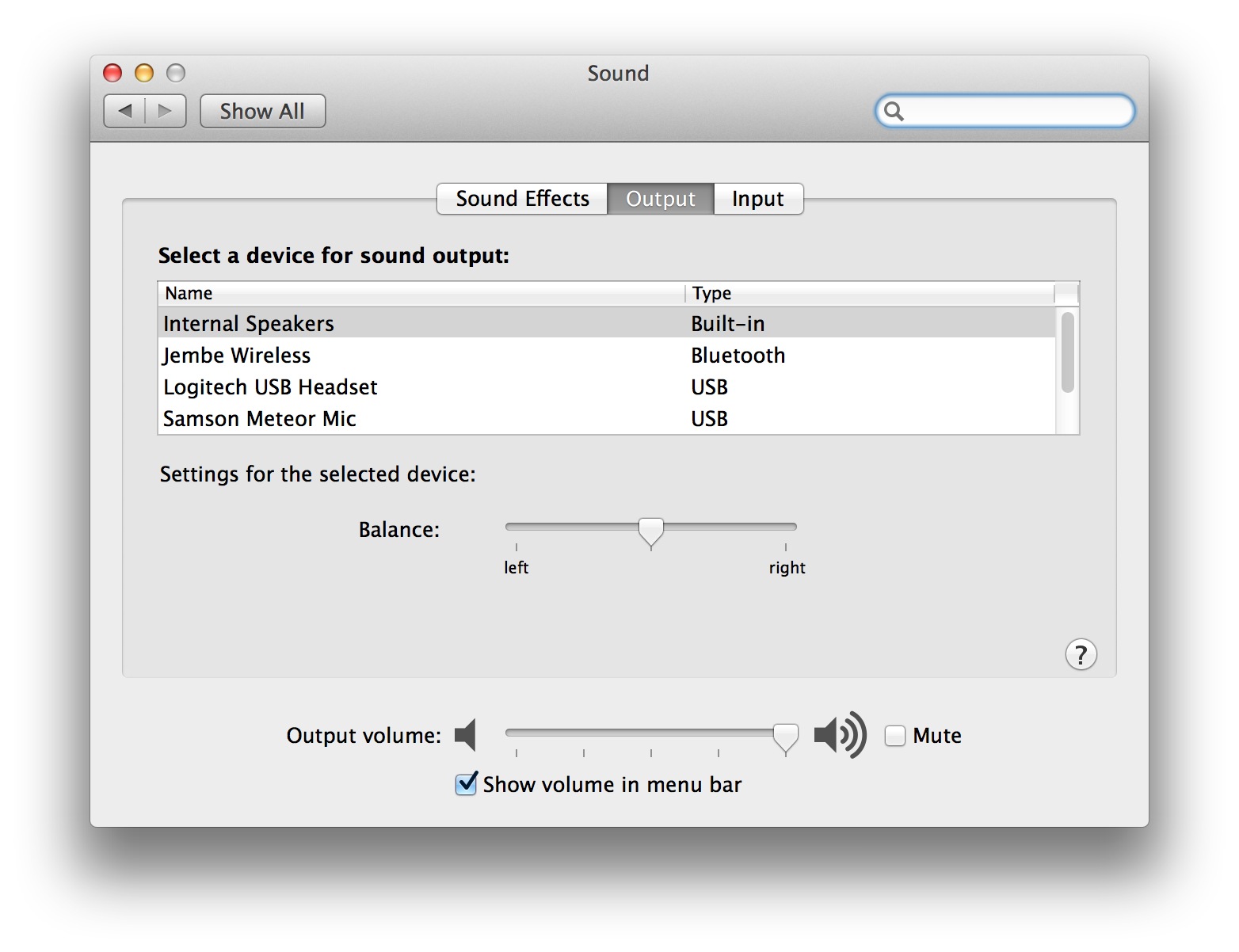1239x952 pixels.
Task: Minimize window with the yellow button
Action: (x=144, y=73)
